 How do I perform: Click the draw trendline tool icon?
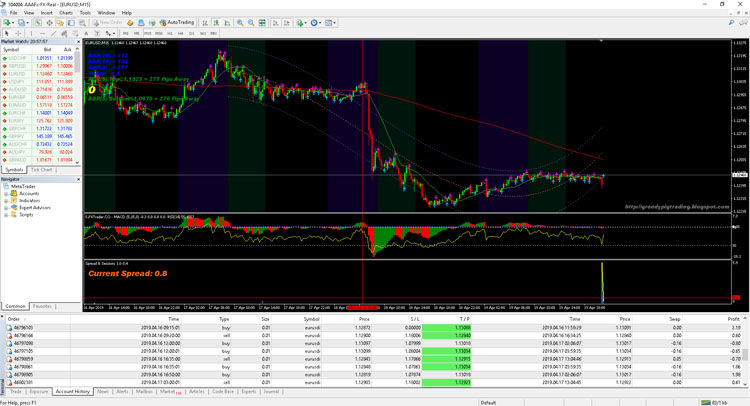tap(52, 32)
